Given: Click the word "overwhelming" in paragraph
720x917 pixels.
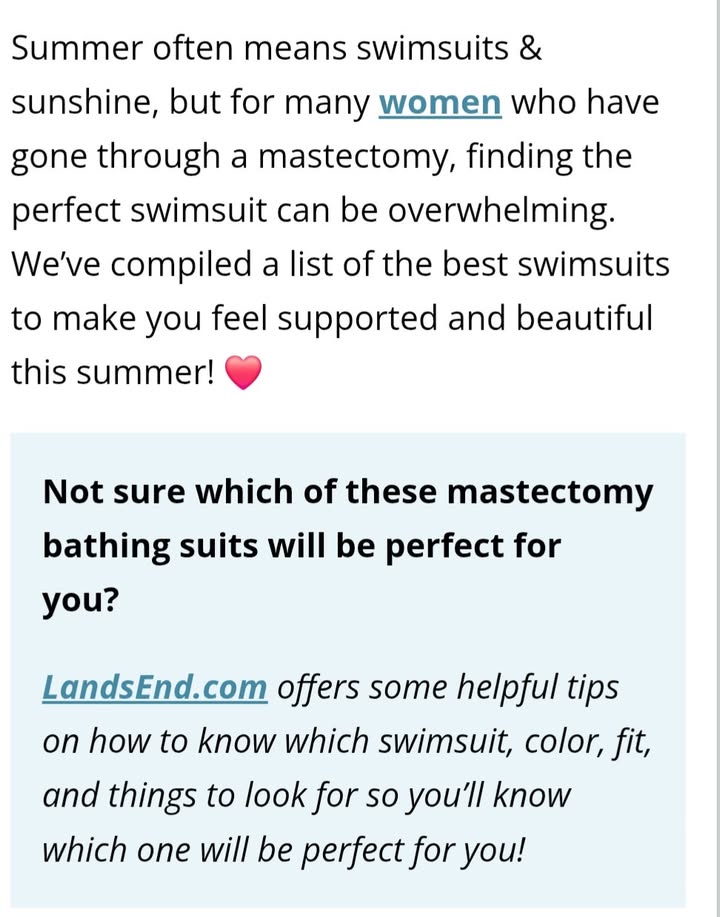Looking at the screenshot, I should [501, 211].
